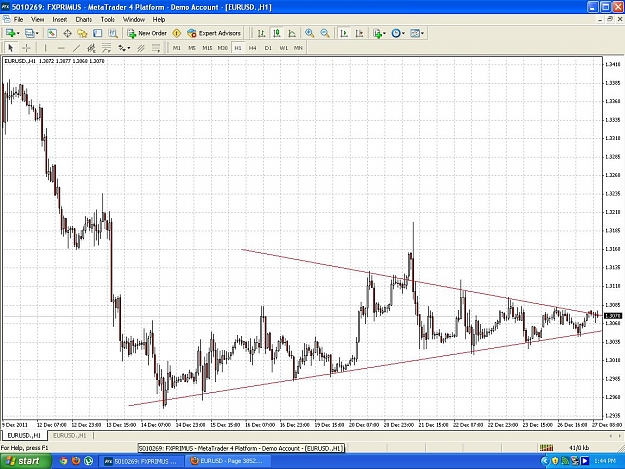Zoom in on the chart

[x=309, y=33]
